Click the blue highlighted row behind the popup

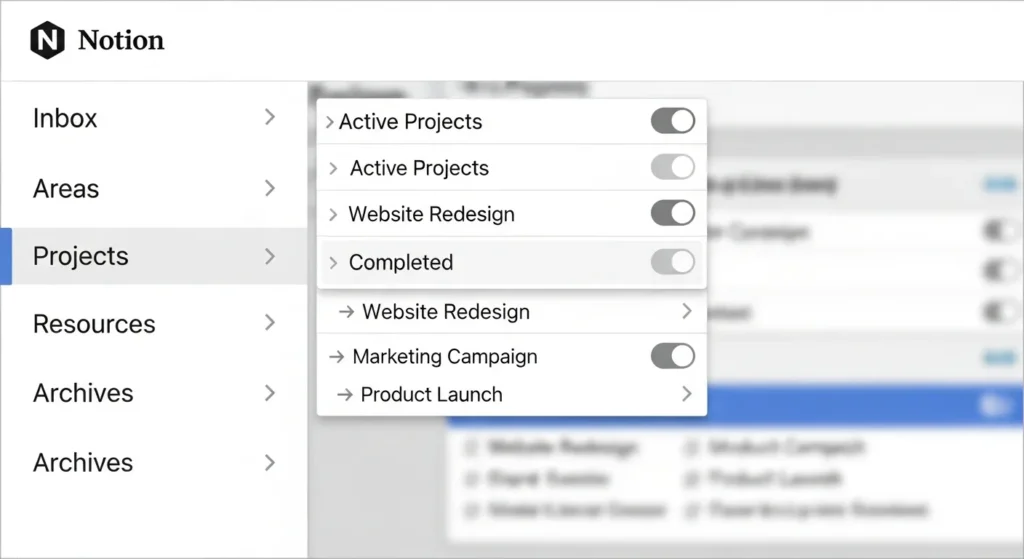[850, 407]
